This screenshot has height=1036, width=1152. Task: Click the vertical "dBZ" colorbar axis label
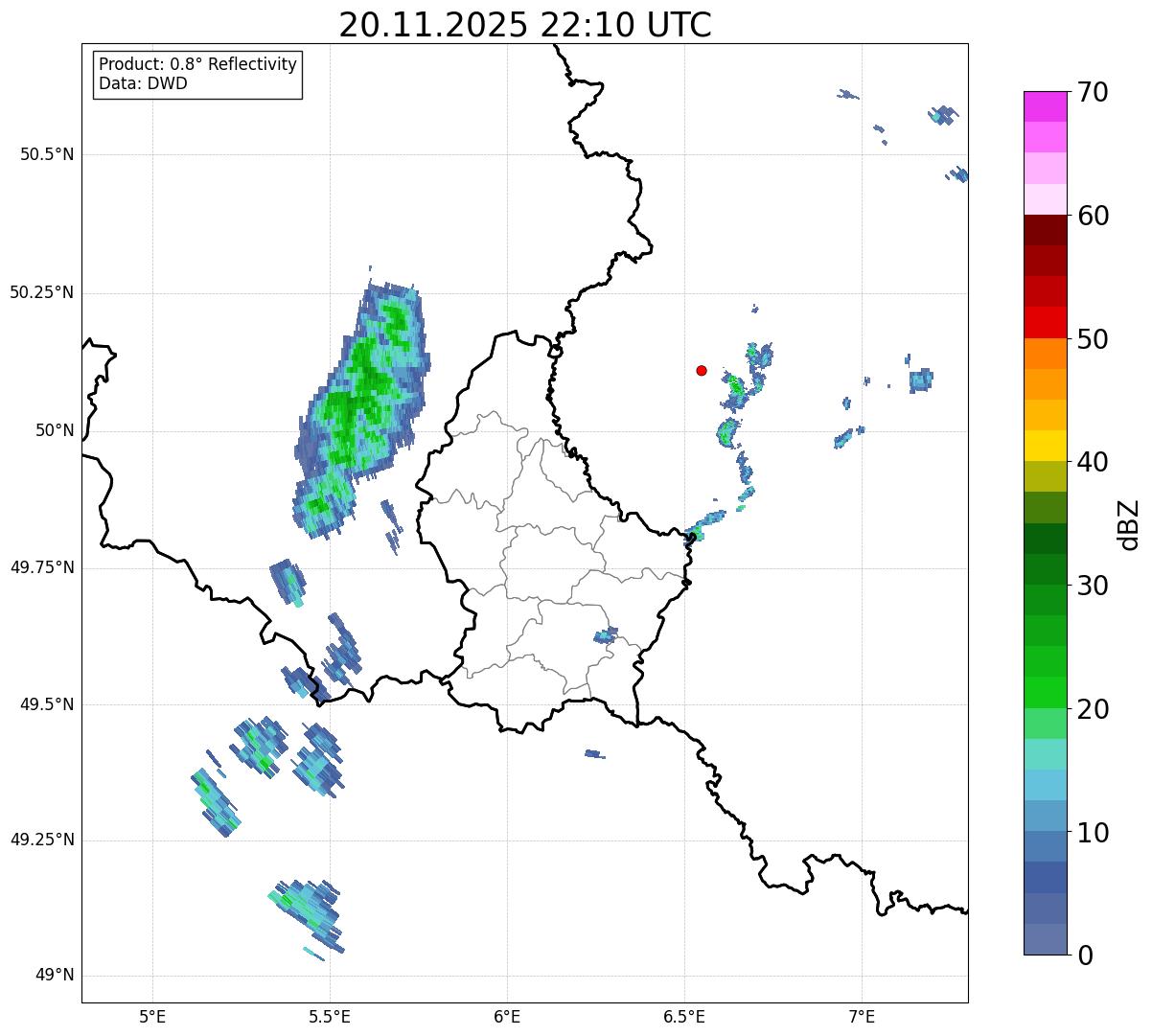1129,523
